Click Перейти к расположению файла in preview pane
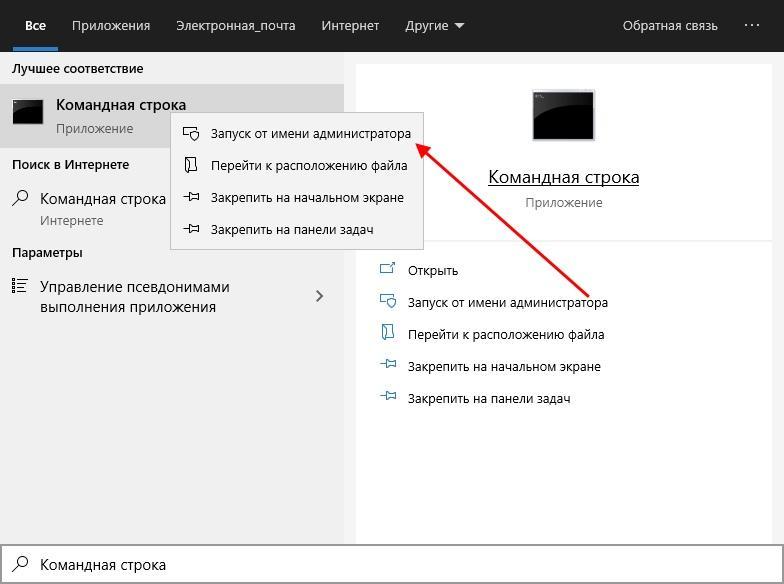 click(506, 334)
